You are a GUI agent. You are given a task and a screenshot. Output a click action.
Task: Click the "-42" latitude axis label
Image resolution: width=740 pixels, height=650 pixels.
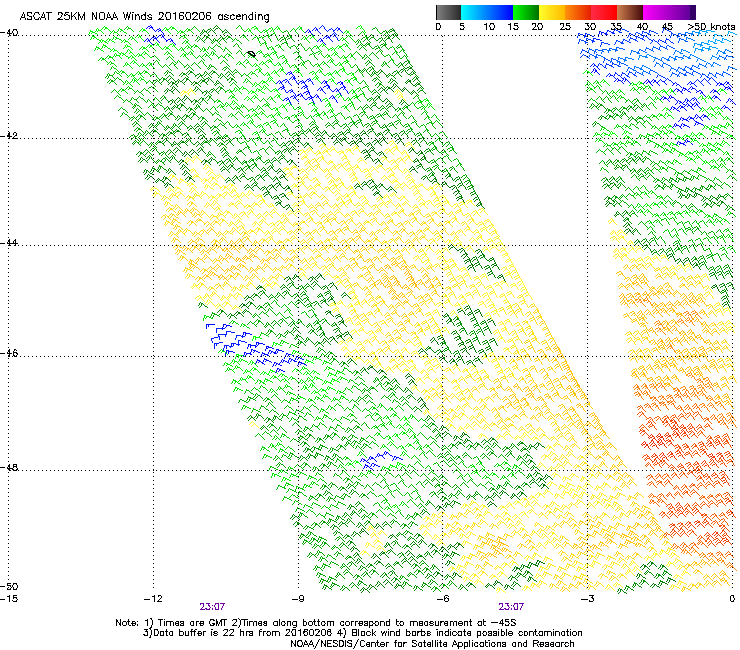click(9, 136)
